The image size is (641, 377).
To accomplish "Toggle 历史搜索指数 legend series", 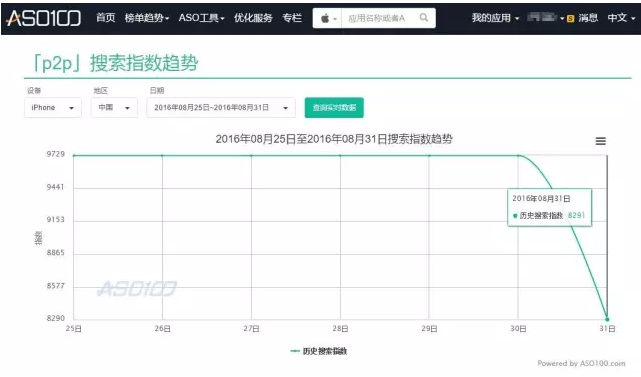I will 319,351.
